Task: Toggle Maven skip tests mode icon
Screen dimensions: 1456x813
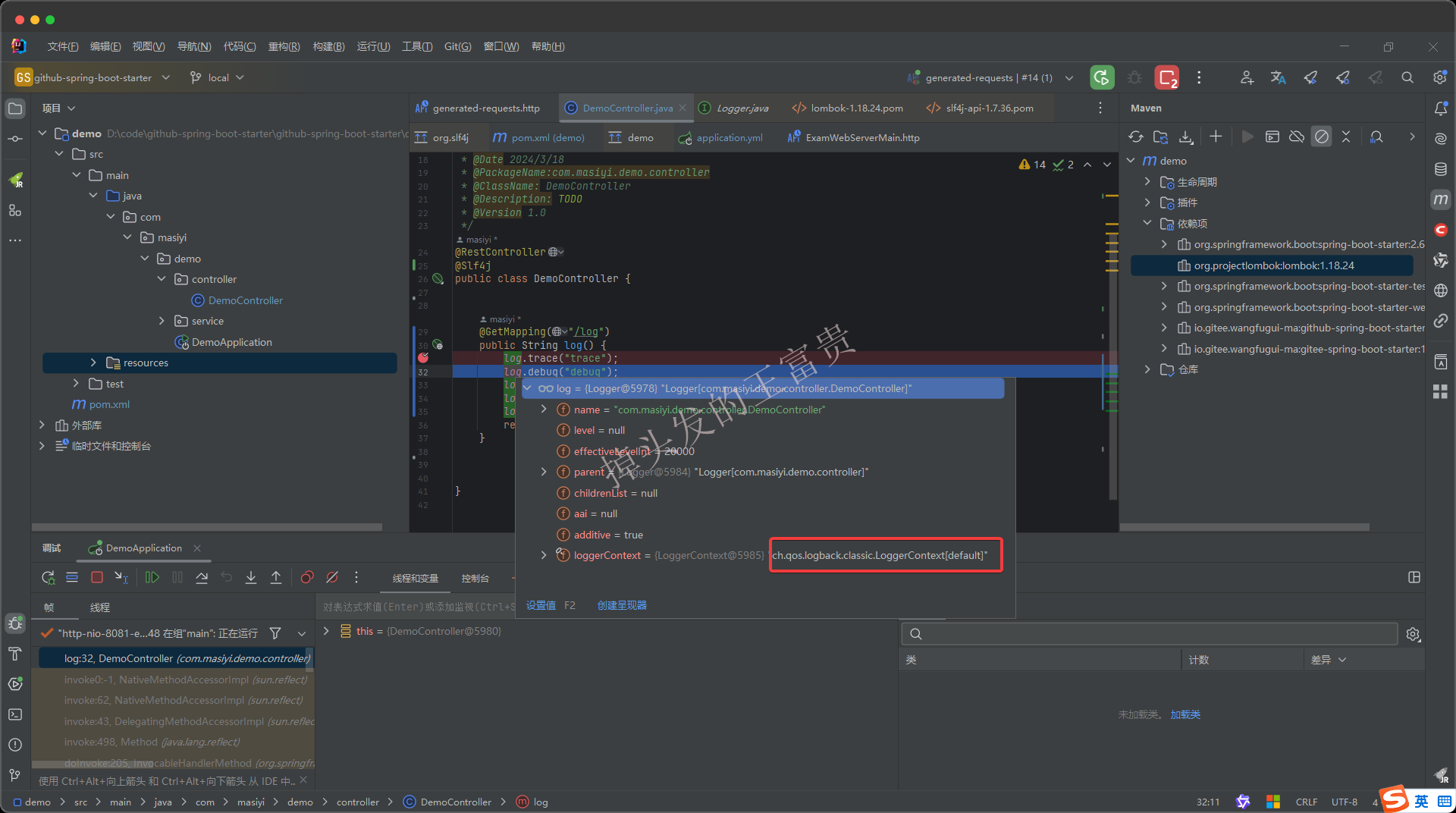Action: tap(1322, 137)
